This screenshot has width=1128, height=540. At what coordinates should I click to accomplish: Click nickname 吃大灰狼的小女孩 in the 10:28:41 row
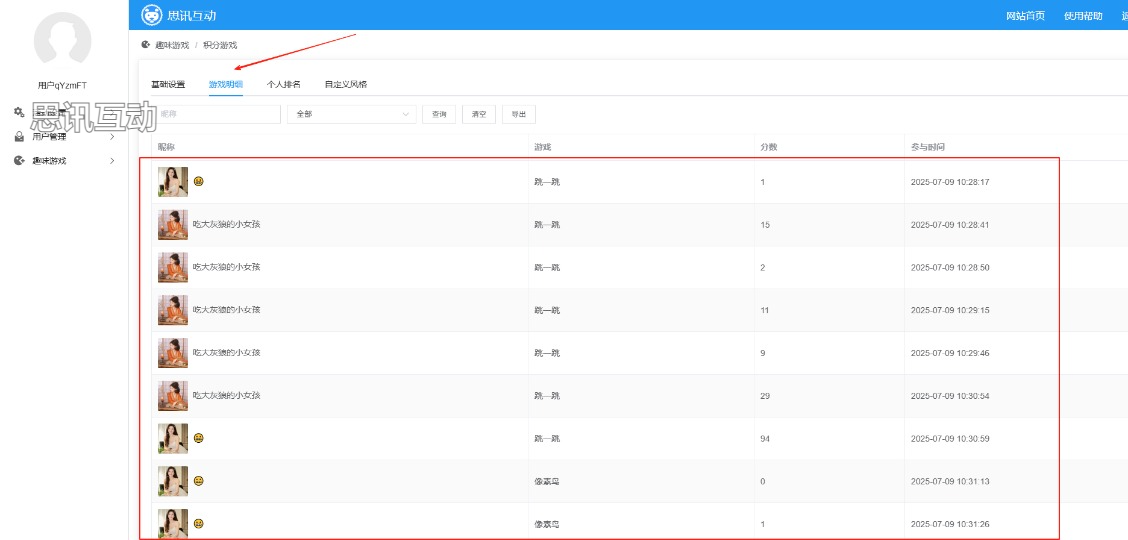click(227, 224)
